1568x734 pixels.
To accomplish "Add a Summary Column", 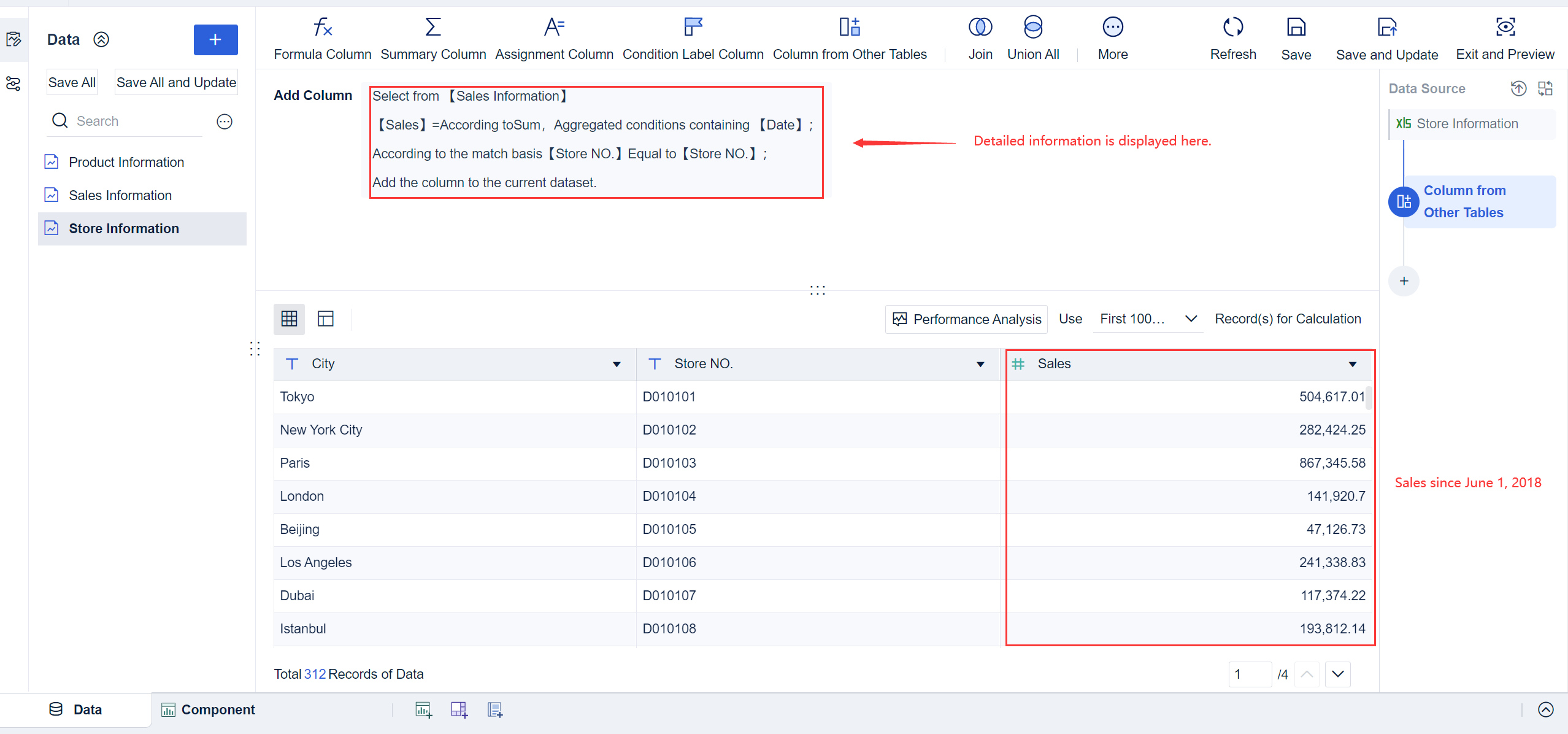I will click(x=433, y=39).
